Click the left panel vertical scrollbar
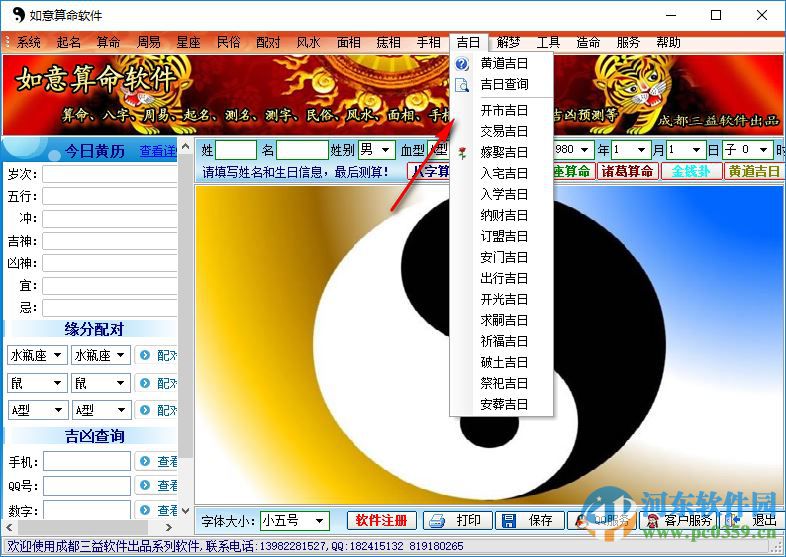The width and height of the screenshot is (786, 557). [185, 306]
